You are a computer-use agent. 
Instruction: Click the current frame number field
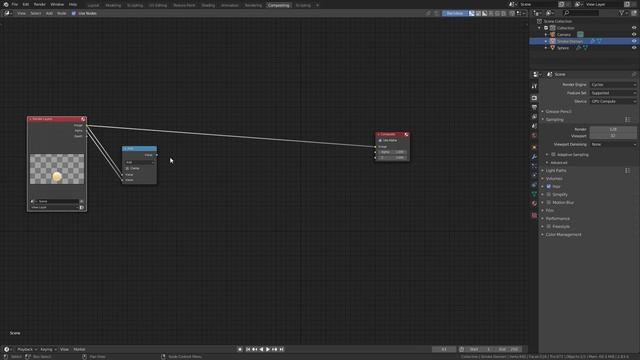pos(444,349)
